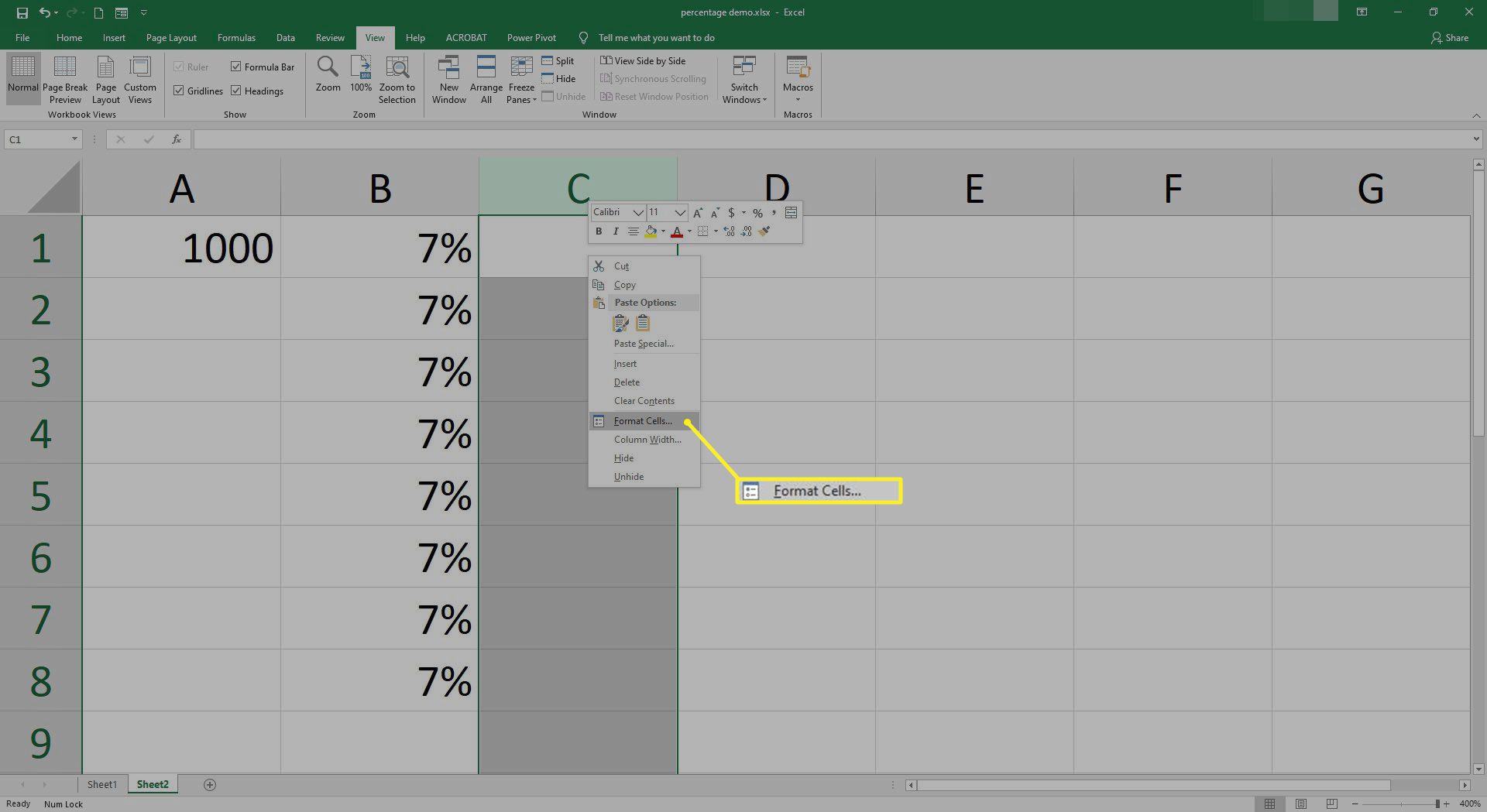Switch to Sheet1 tab
The image size is (1487, 812).
[x=101, y=785]
